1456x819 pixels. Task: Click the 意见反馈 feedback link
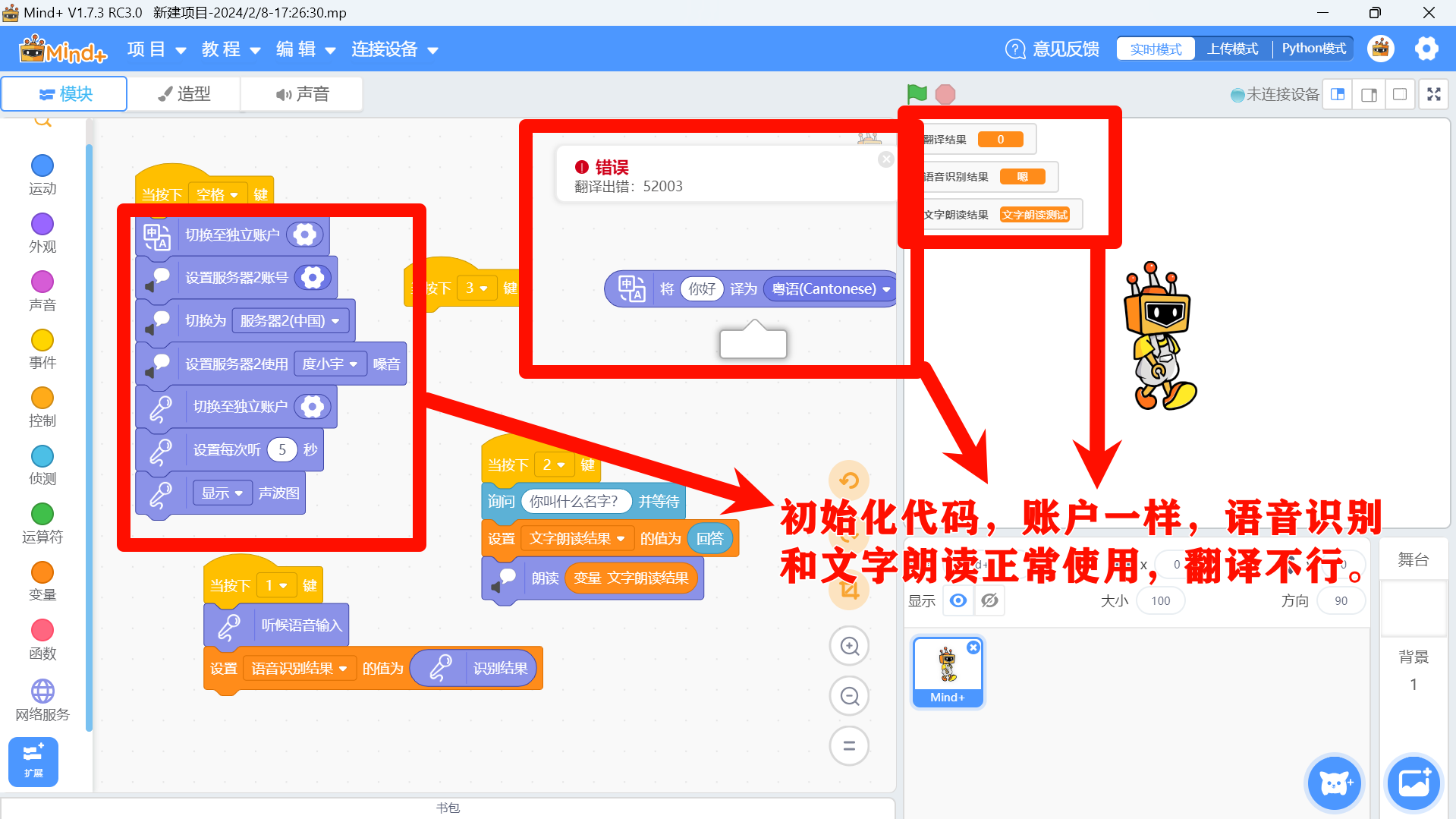point(1052,49)
